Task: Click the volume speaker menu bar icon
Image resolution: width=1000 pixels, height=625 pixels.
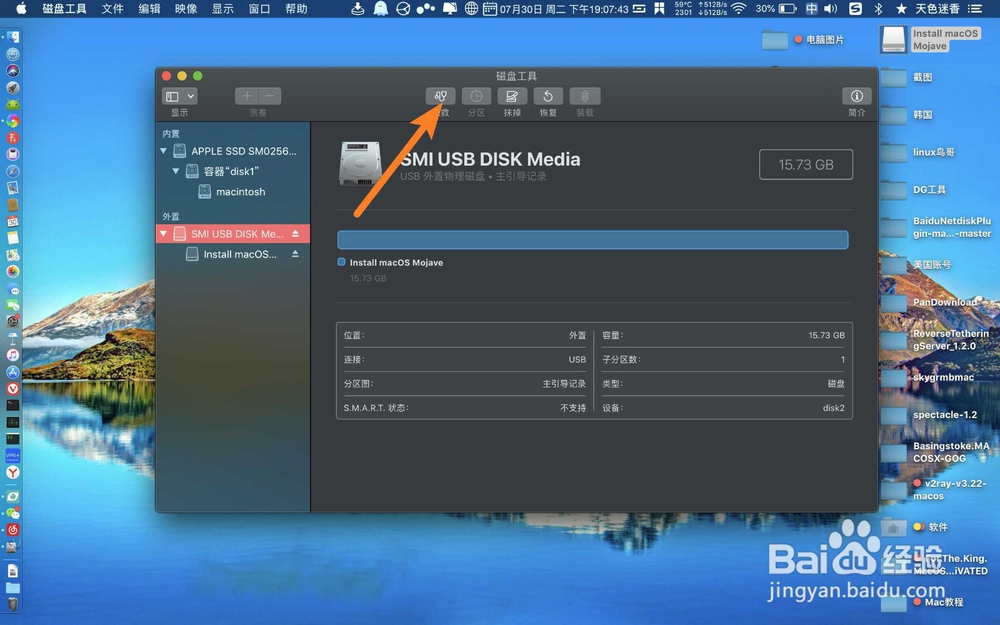Action: tap(830, 8)
